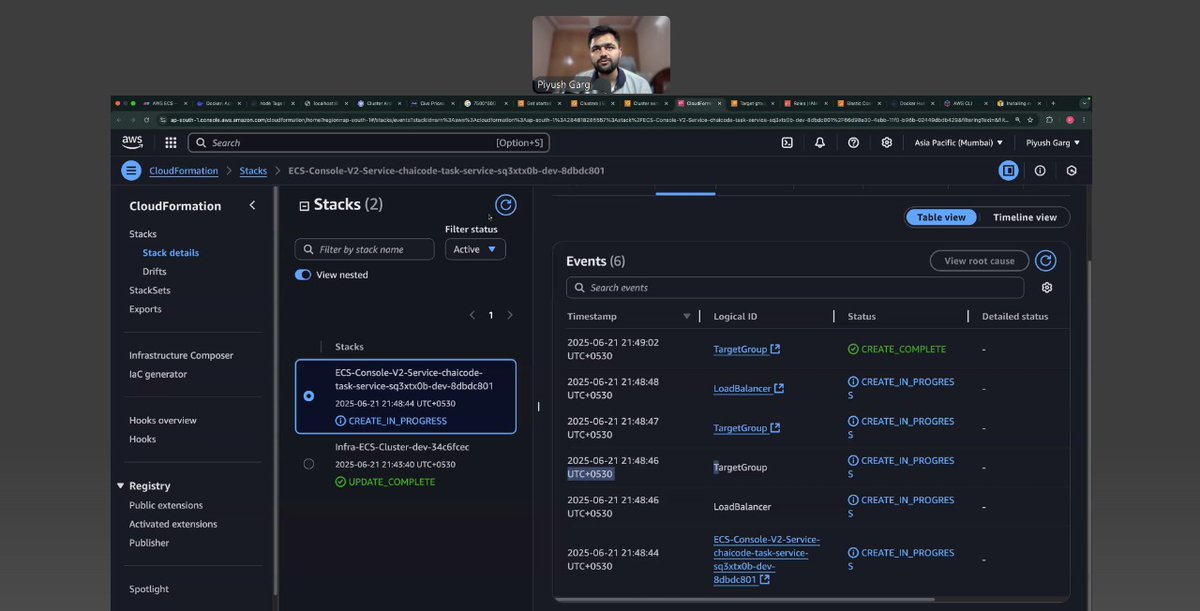The height and width of the screenshot is (611, 1200).
Task: Open external link icon next to LoadBalancer
Action: 779,388
